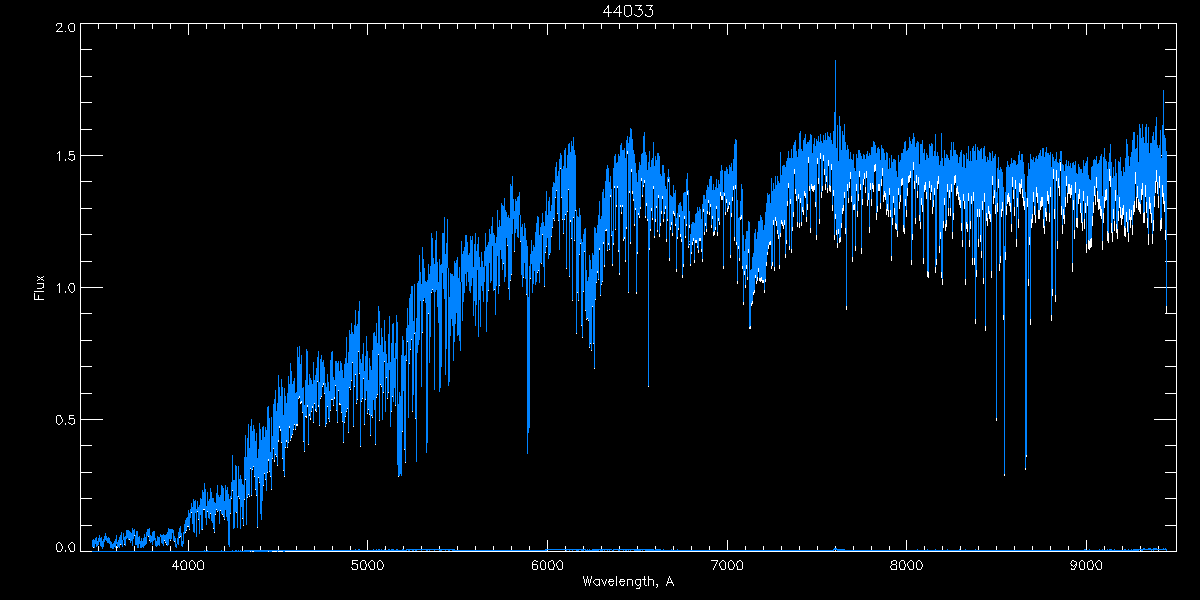Select the 6000 x-axis tick label
This screenshot has width=1200, height=600.
tap(547, 563)
